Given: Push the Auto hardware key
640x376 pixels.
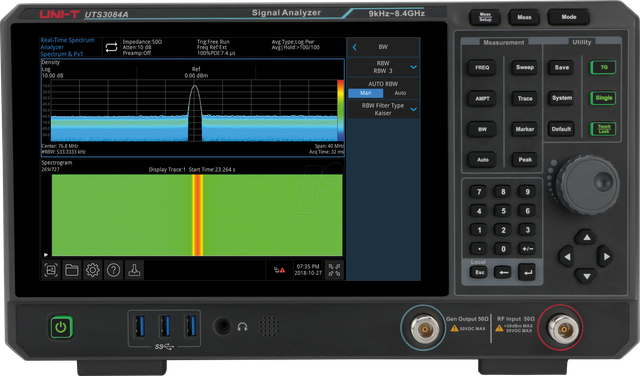Looking at the screenshot, I should point(482,160).
